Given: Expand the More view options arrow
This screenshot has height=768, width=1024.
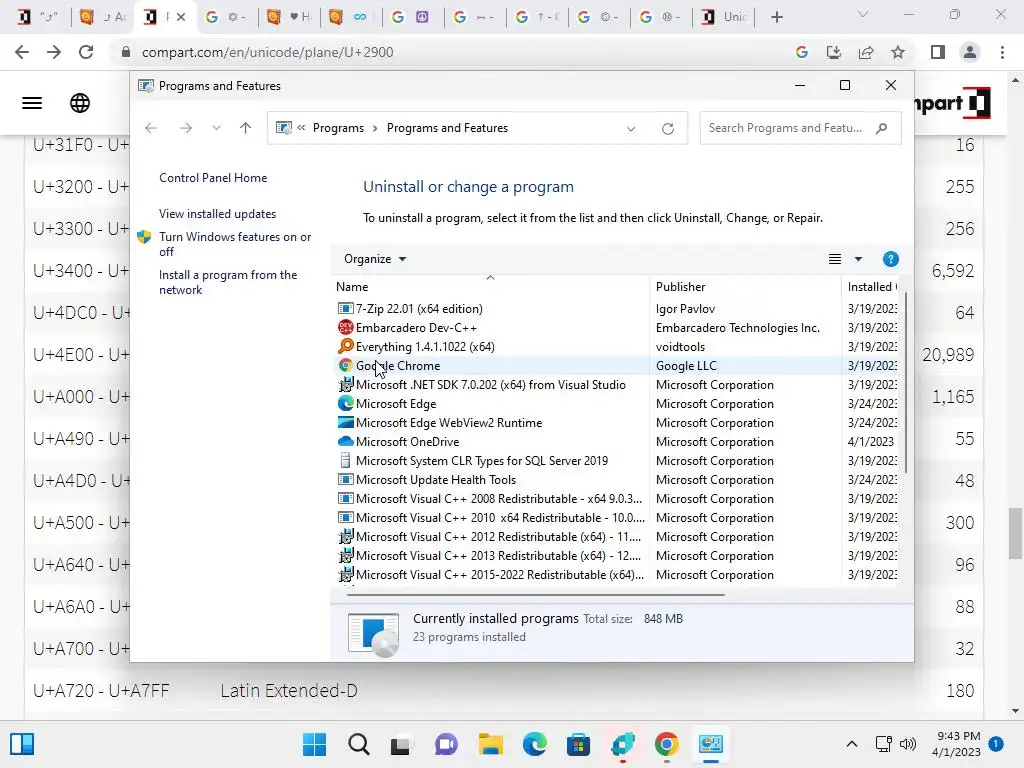Looking at the screenshot, I should pyautogui.click(x=858, y=259).
